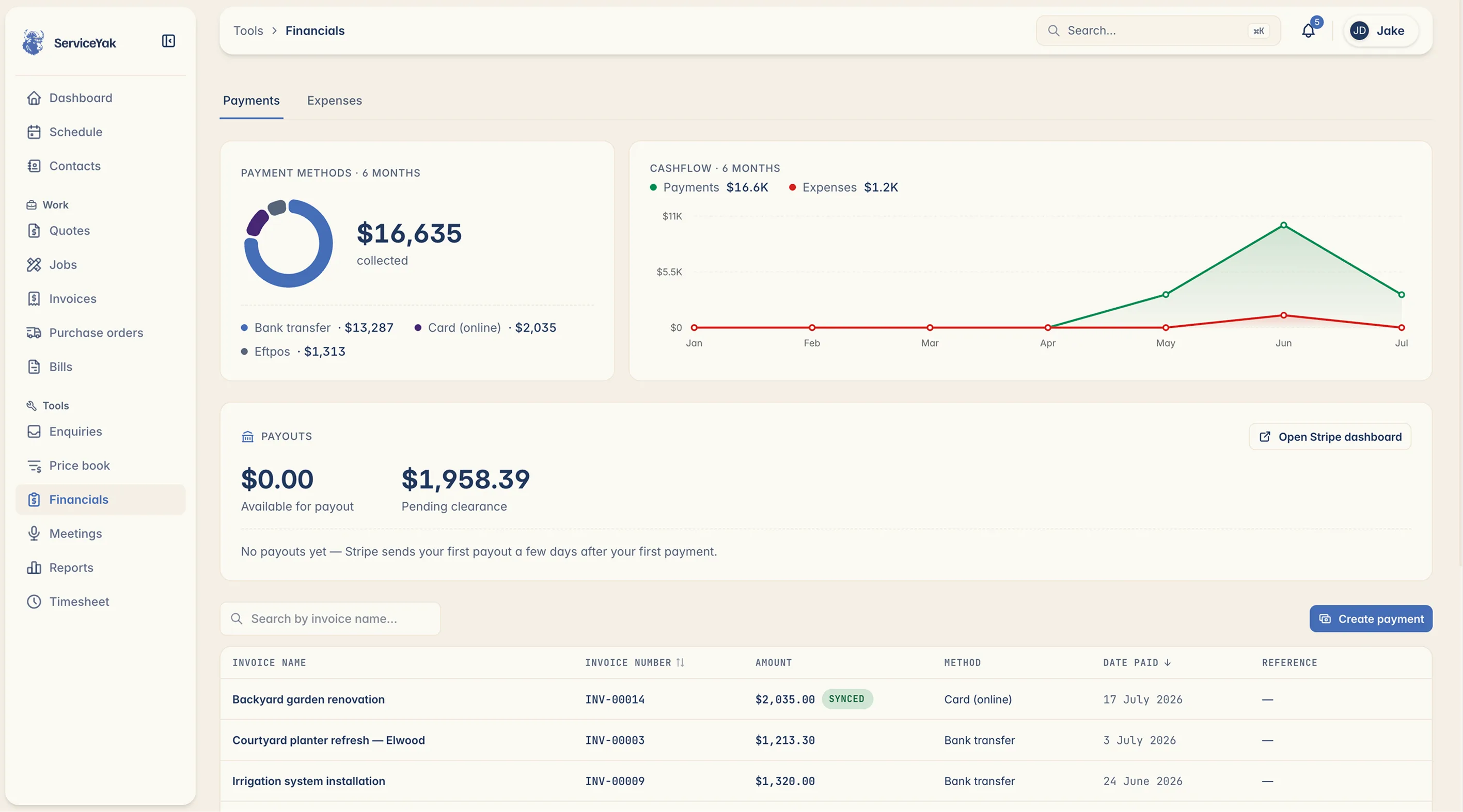1463x812 pixels.
Task: Click the Method column header
Action: pos(963,663)
